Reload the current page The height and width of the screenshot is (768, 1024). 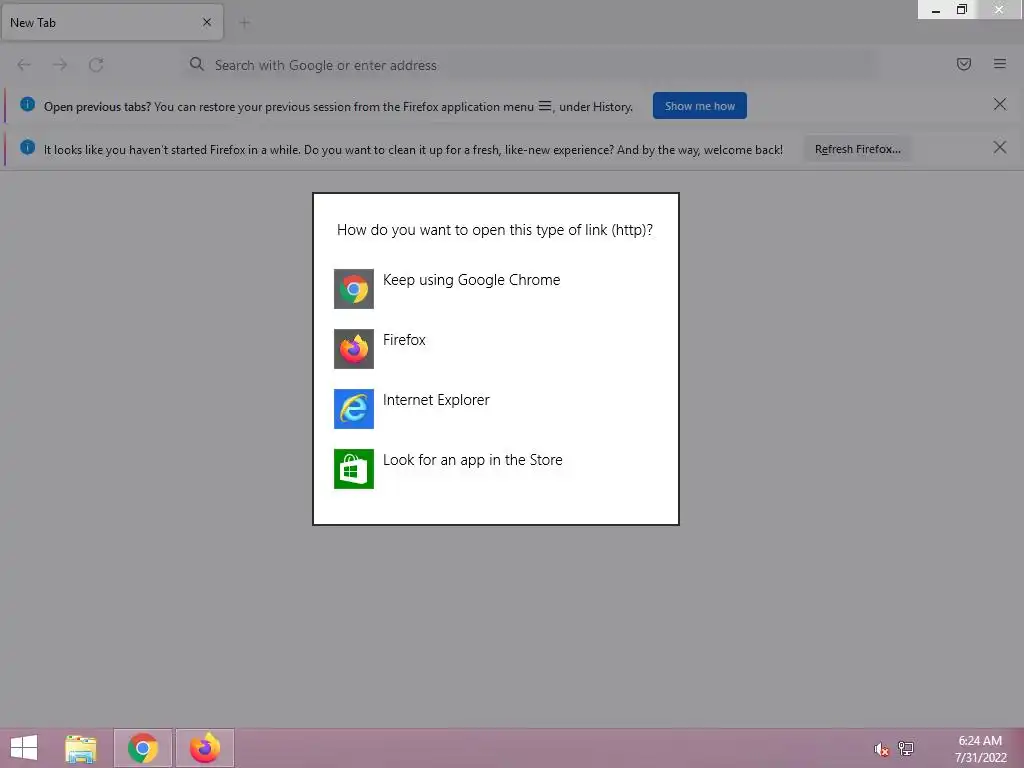(x=96, y=65)
